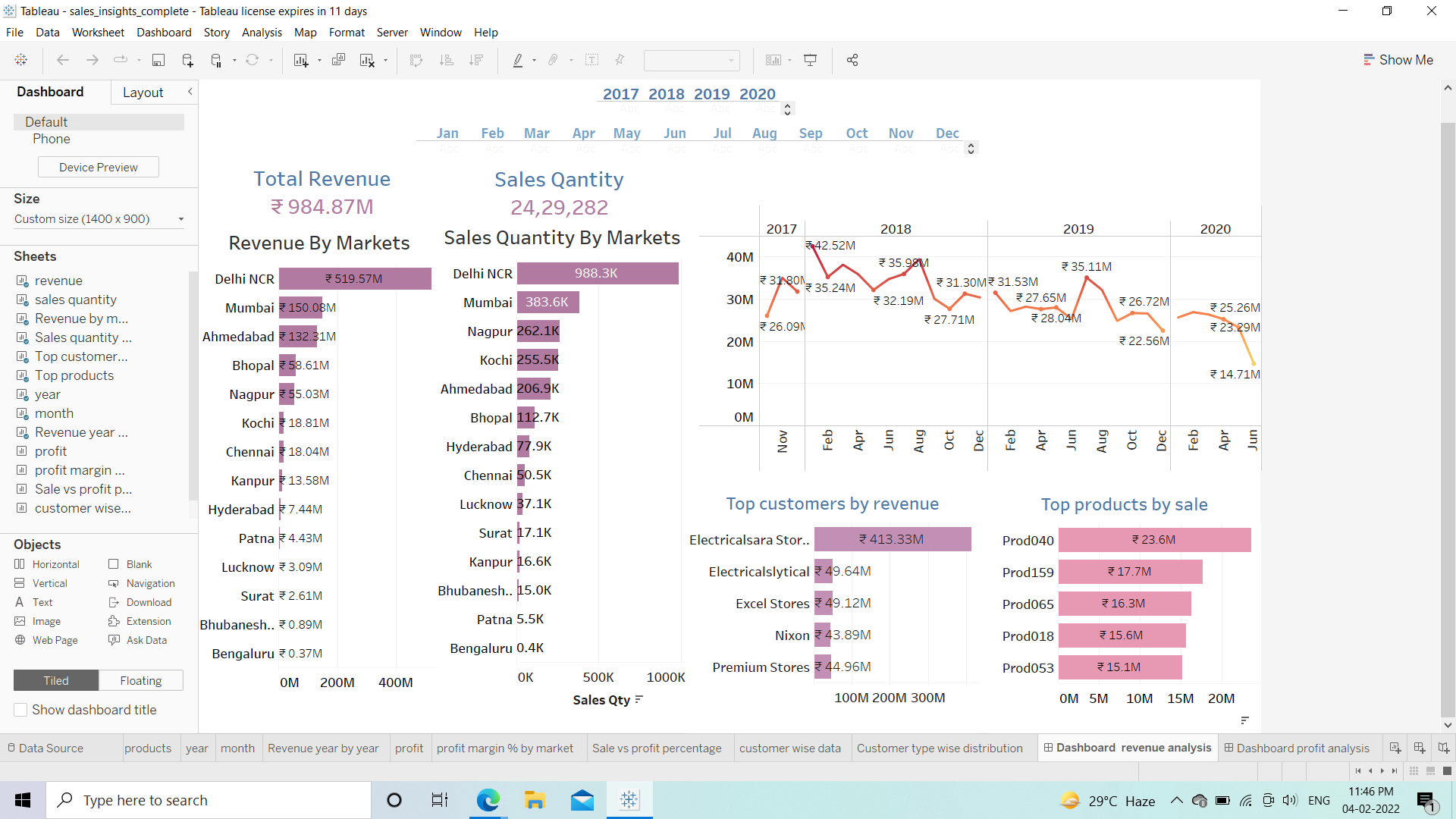
Task: Open the Custom size dropdown
Action: [99, 219]
